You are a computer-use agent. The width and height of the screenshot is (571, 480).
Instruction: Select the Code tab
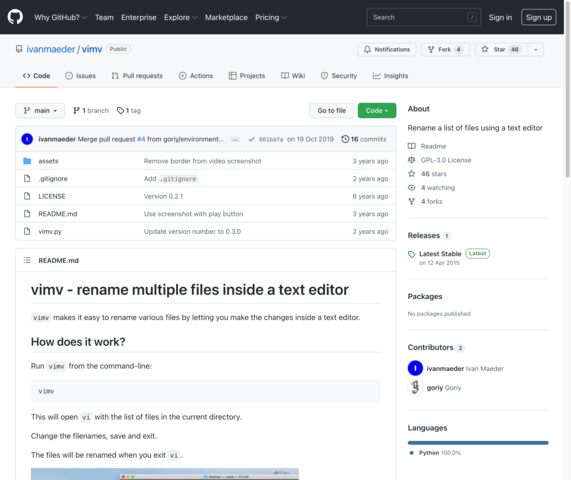coord(36,76)
